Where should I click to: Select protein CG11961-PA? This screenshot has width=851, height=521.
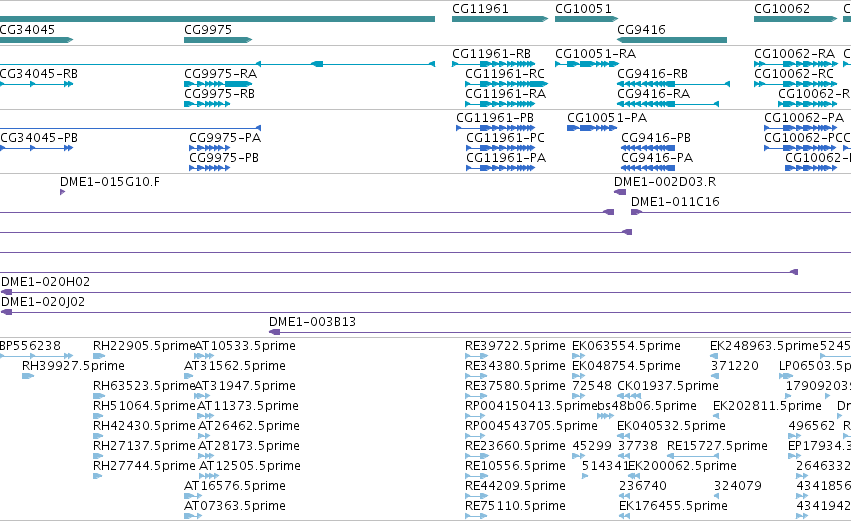[506, 158]
